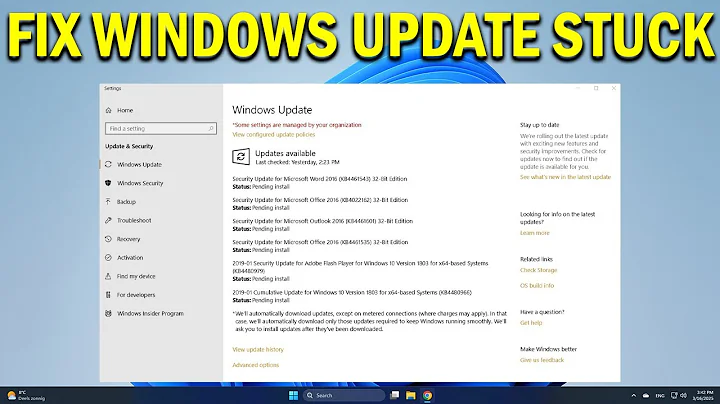Close the Settings window
Image resolution: width=720 pixels, height=404 pixels.
(613, 88)
